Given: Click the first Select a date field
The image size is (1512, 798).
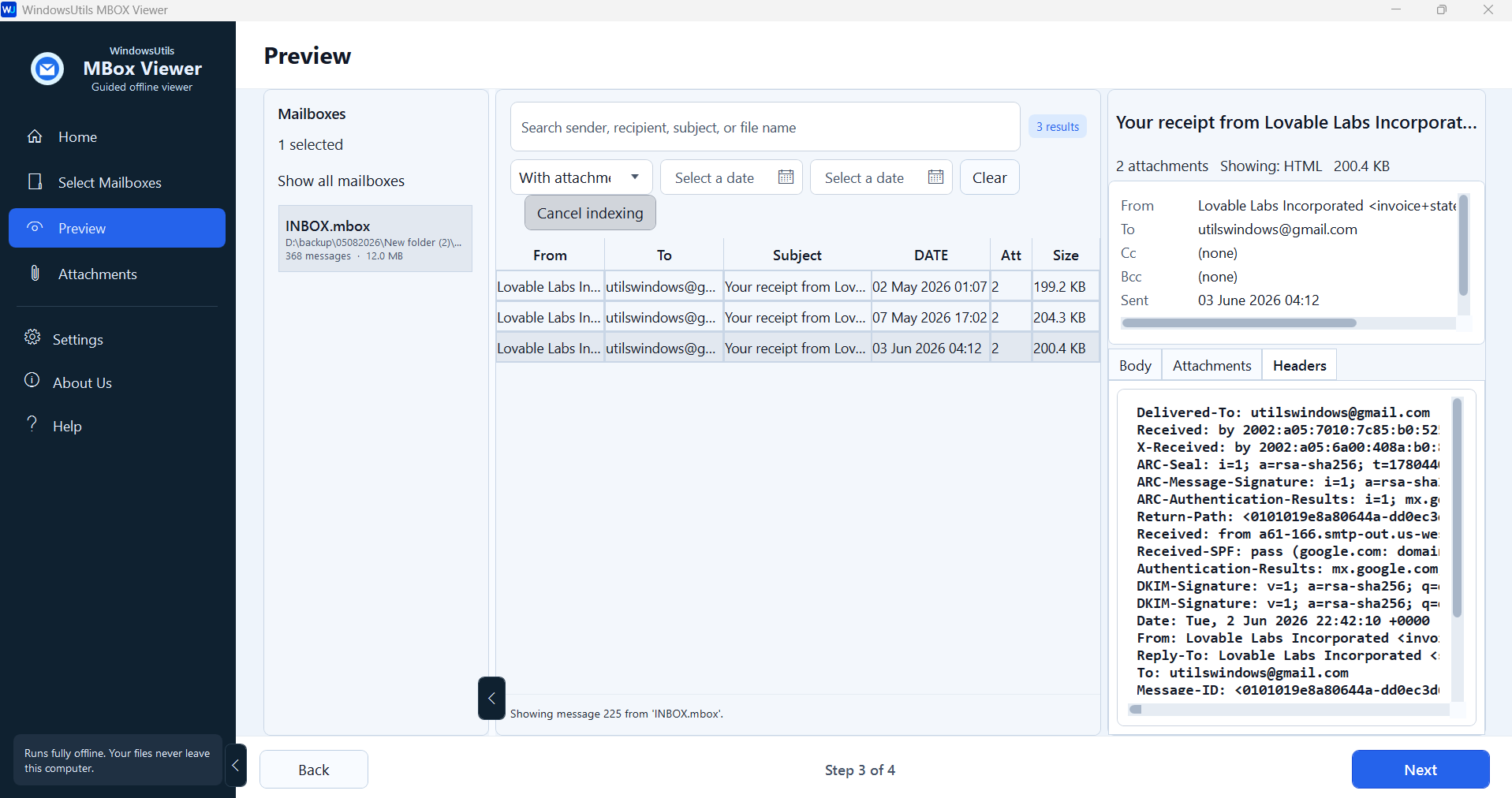Looking at the screenshot, I should coord(731,177).
